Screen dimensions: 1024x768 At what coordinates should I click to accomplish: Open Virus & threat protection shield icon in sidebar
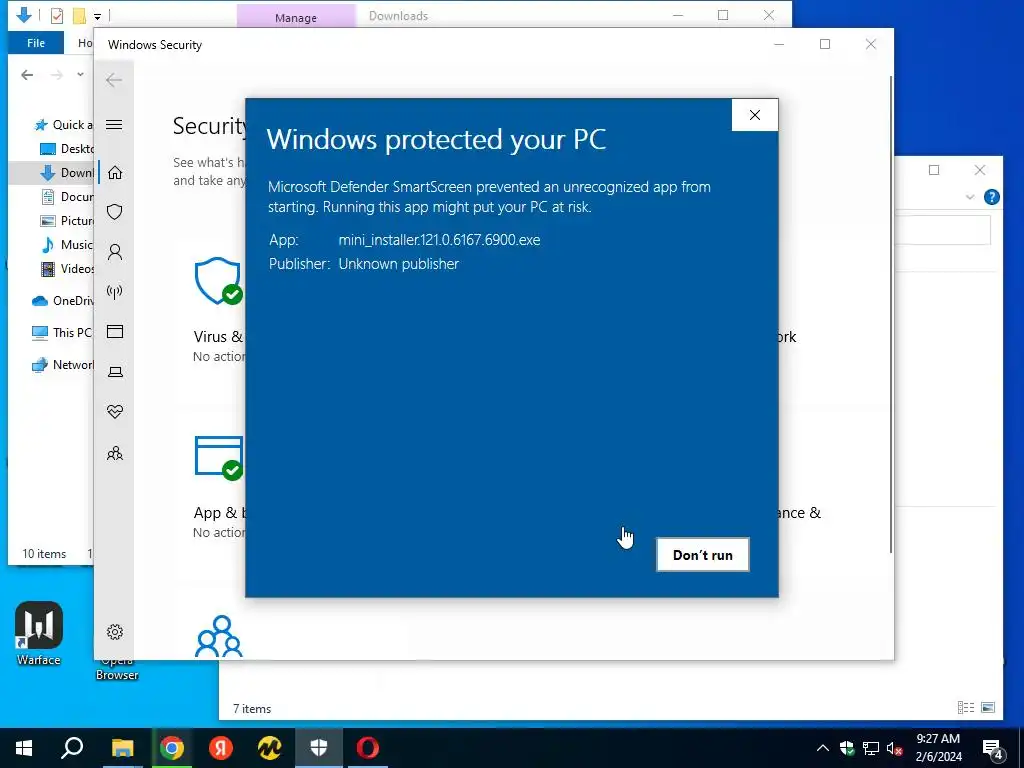click(115, 212)
